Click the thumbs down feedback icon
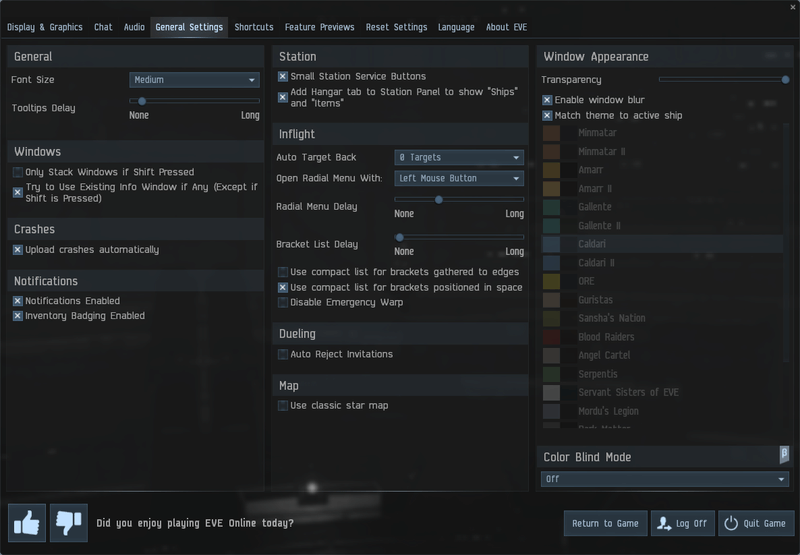This screenshot has width=800, height=555. 69,523
